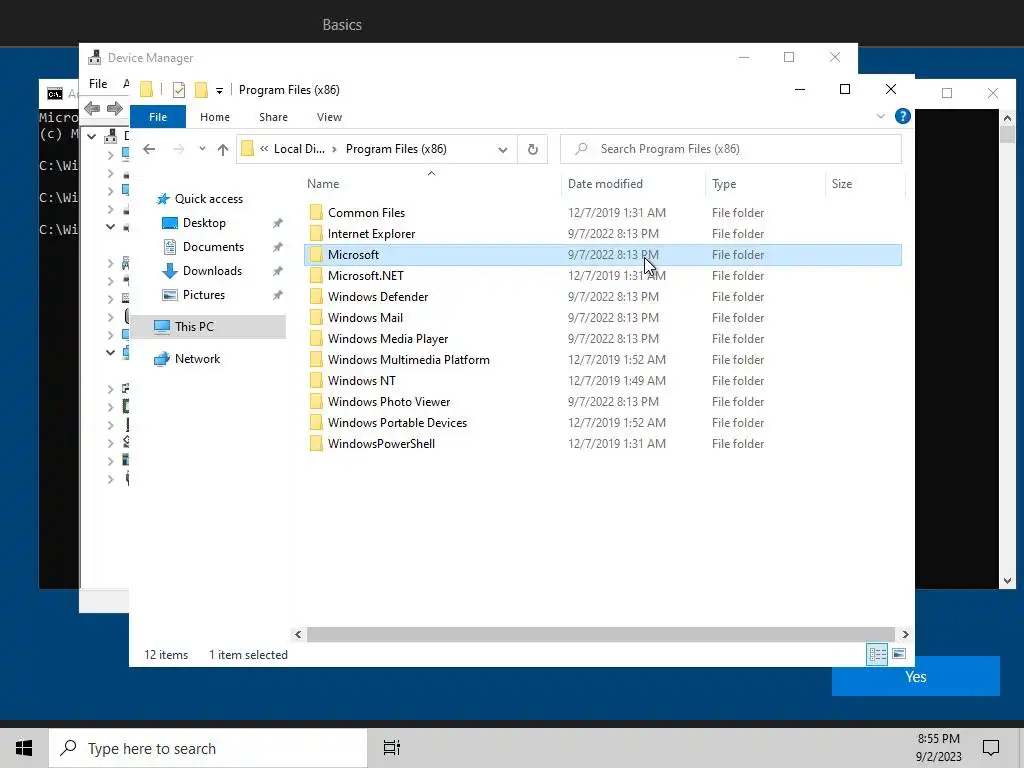Open the recent locations dropdown arrow

point(202,149)
